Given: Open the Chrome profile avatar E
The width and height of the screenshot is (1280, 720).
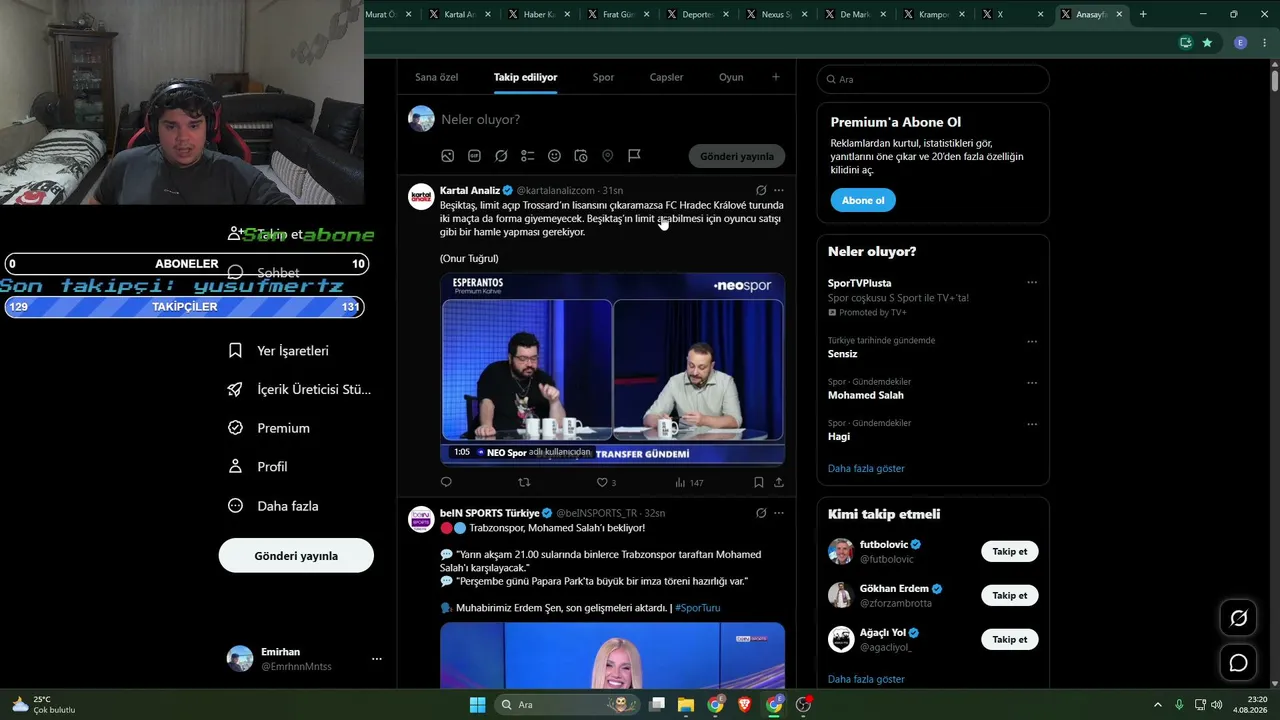Looking at the screenshot, I should pos(1240,43).
